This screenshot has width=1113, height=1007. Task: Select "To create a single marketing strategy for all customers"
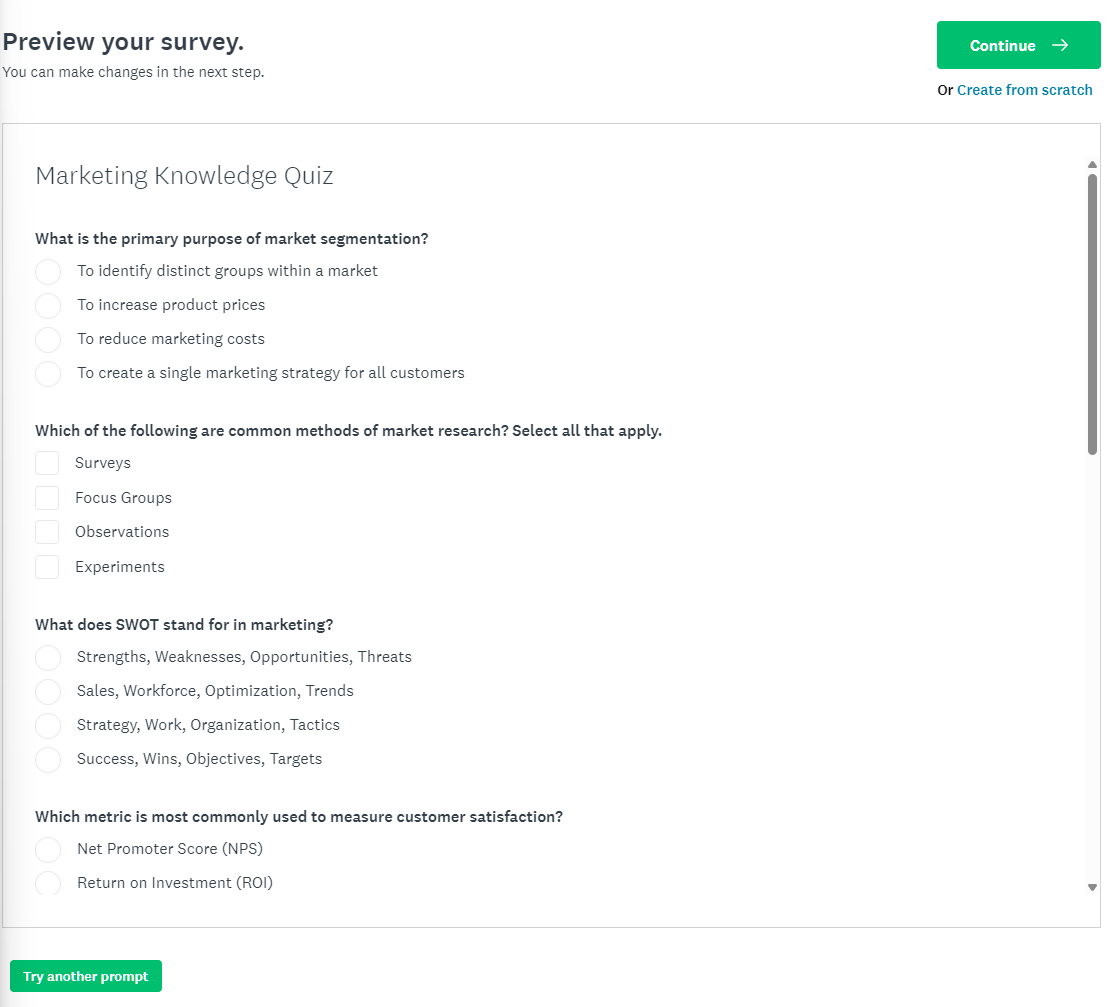[x=48, y=373]
